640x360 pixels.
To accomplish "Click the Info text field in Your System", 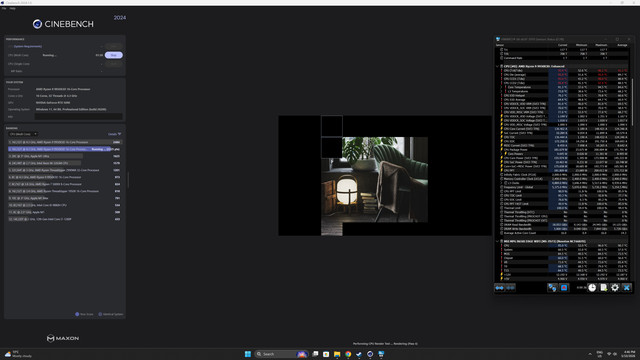I will 79,117.
